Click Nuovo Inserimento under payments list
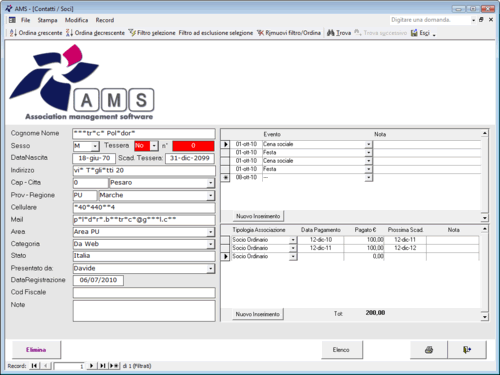500x375 pixels. [258, 314]
